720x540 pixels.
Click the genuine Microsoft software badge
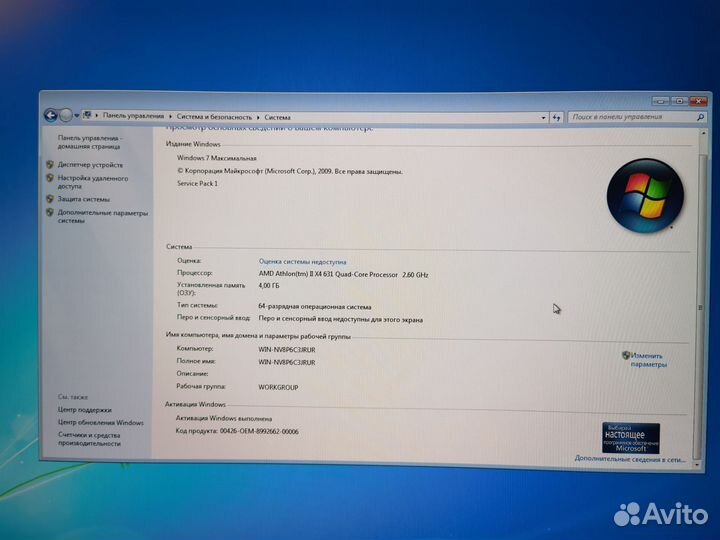(631, 438)
